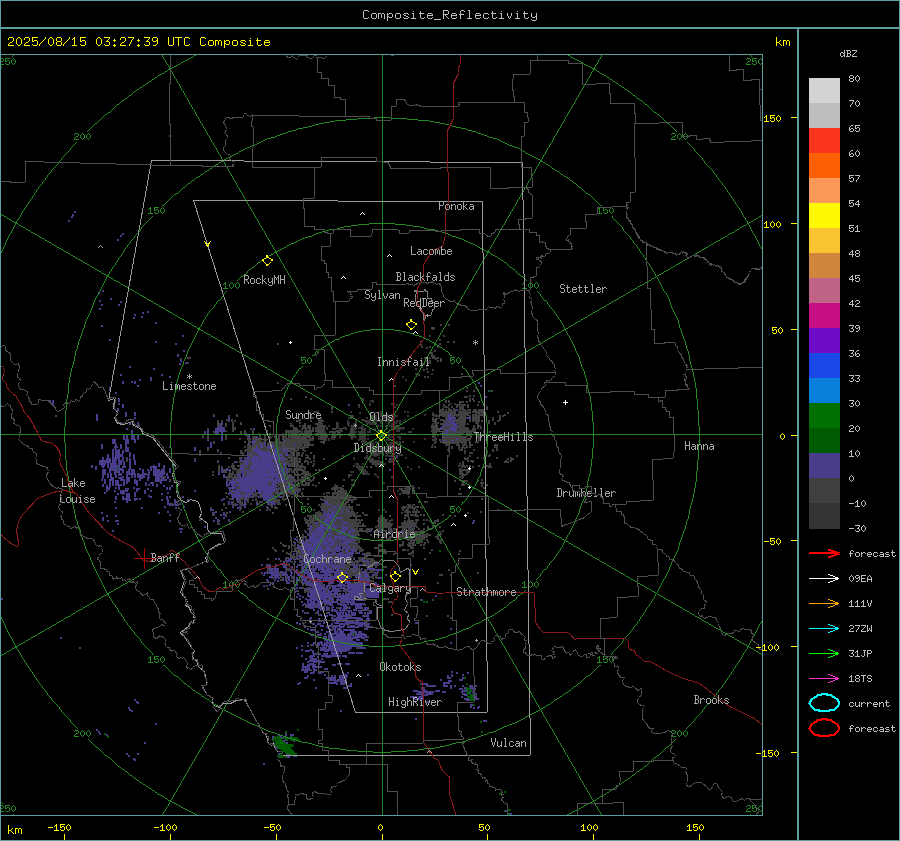The height and width of the screenshot is (841, 900).
Task: Click the Sundre label
Action: [x=303, y=414]
